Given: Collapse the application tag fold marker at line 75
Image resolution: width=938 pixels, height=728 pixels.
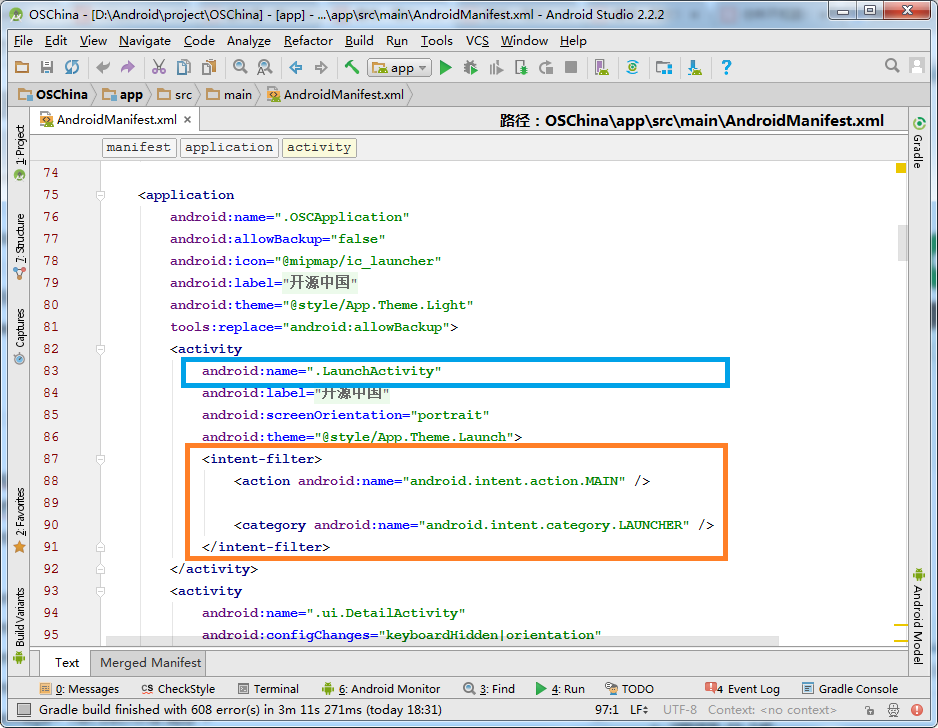Looking at the screenshot, I should 100,195.
